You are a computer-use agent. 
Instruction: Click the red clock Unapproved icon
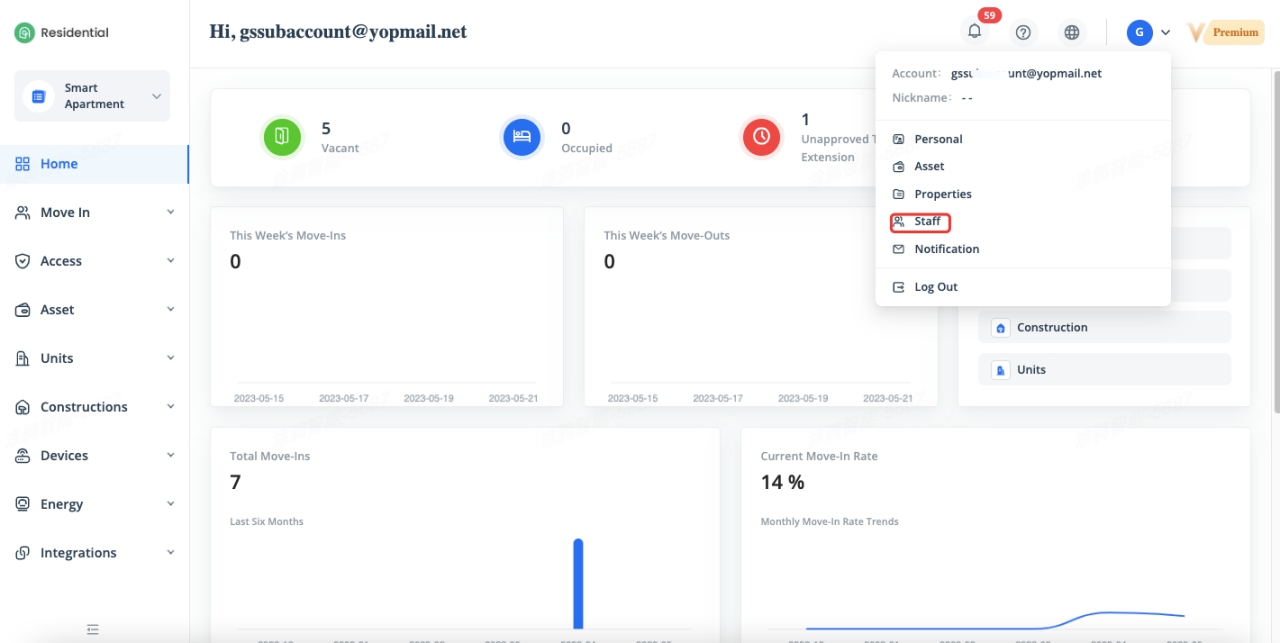[761, 137]
